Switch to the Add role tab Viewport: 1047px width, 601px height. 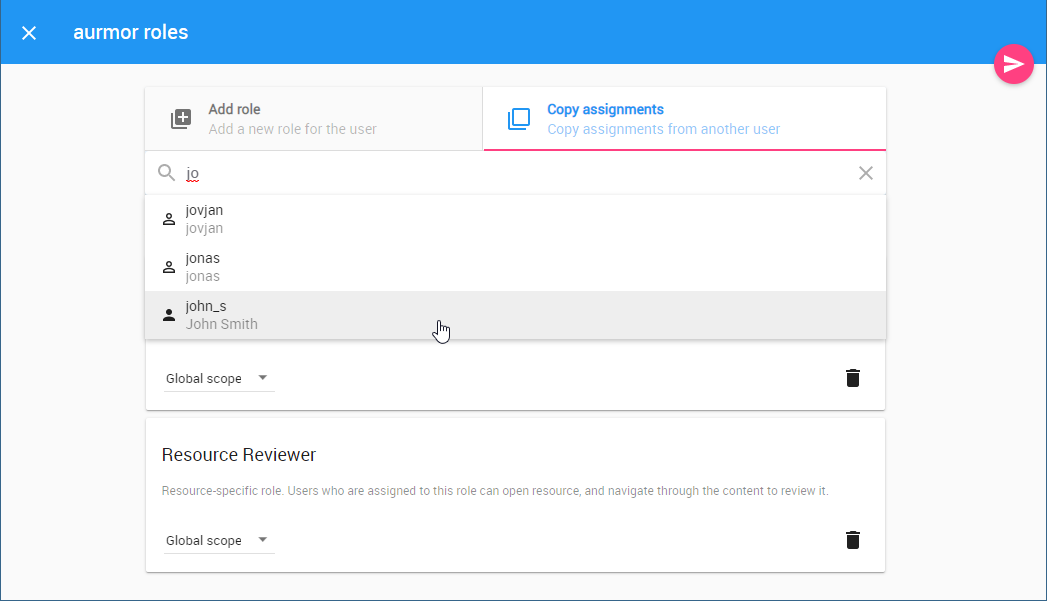click(x=314, y=119)
